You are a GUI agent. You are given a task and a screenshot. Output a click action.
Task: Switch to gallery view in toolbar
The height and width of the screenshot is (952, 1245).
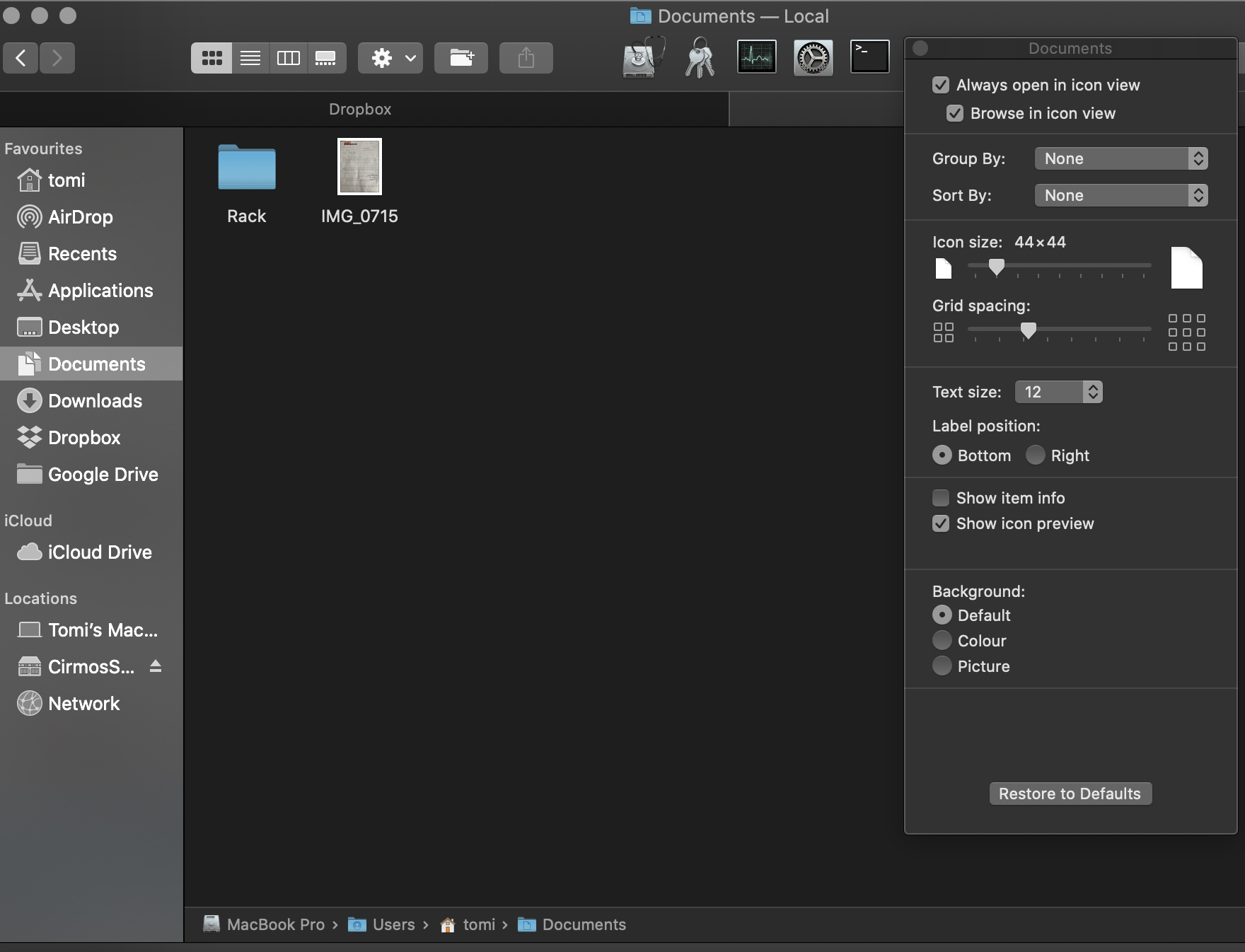[x=325, y=58]
